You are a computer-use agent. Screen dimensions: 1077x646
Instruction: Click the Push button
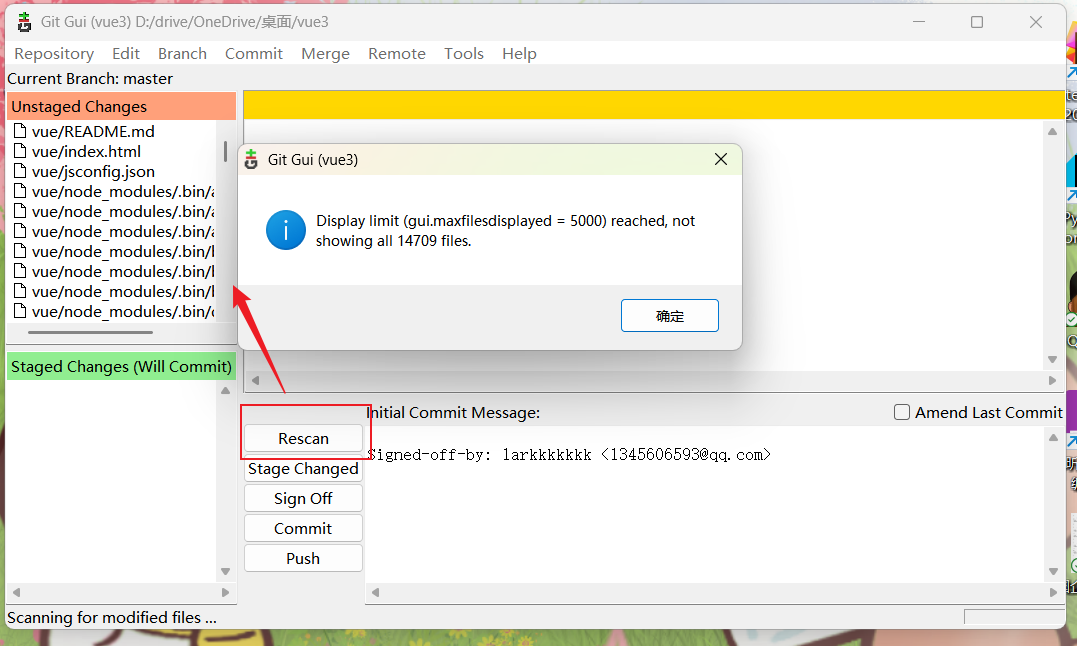pos(303,558)
